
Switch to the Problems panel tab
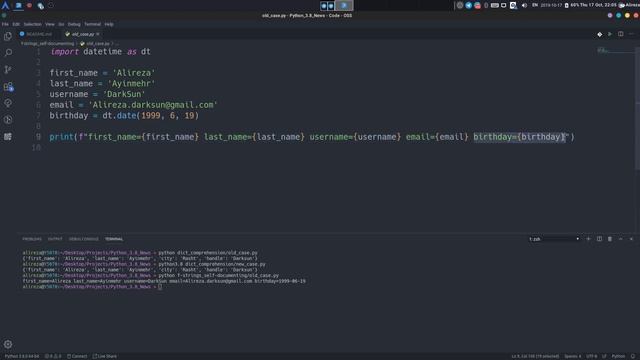[32, 239]
